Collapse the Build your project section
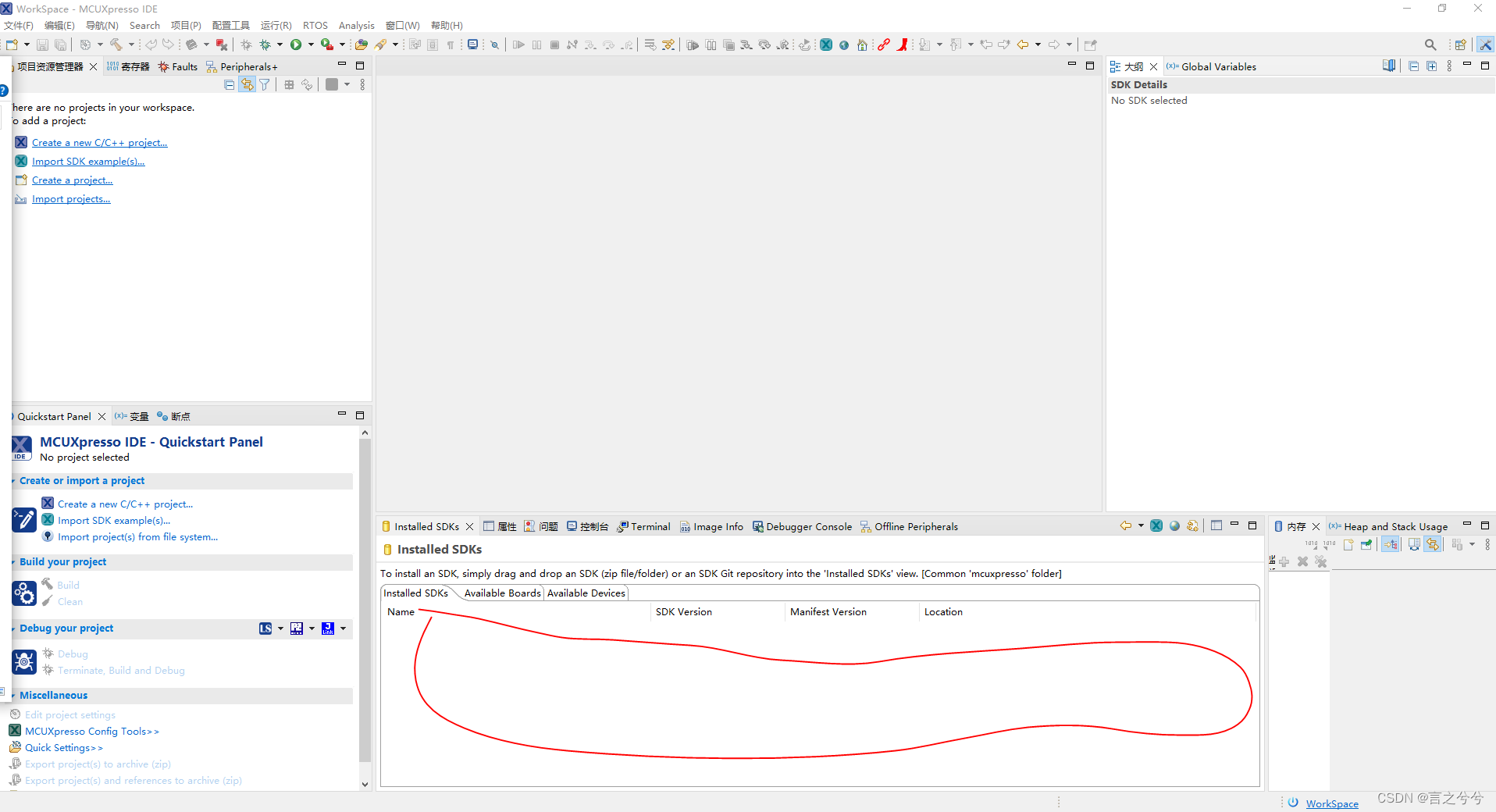This screenshot has height=812, width=1496. tap(14, 562)
